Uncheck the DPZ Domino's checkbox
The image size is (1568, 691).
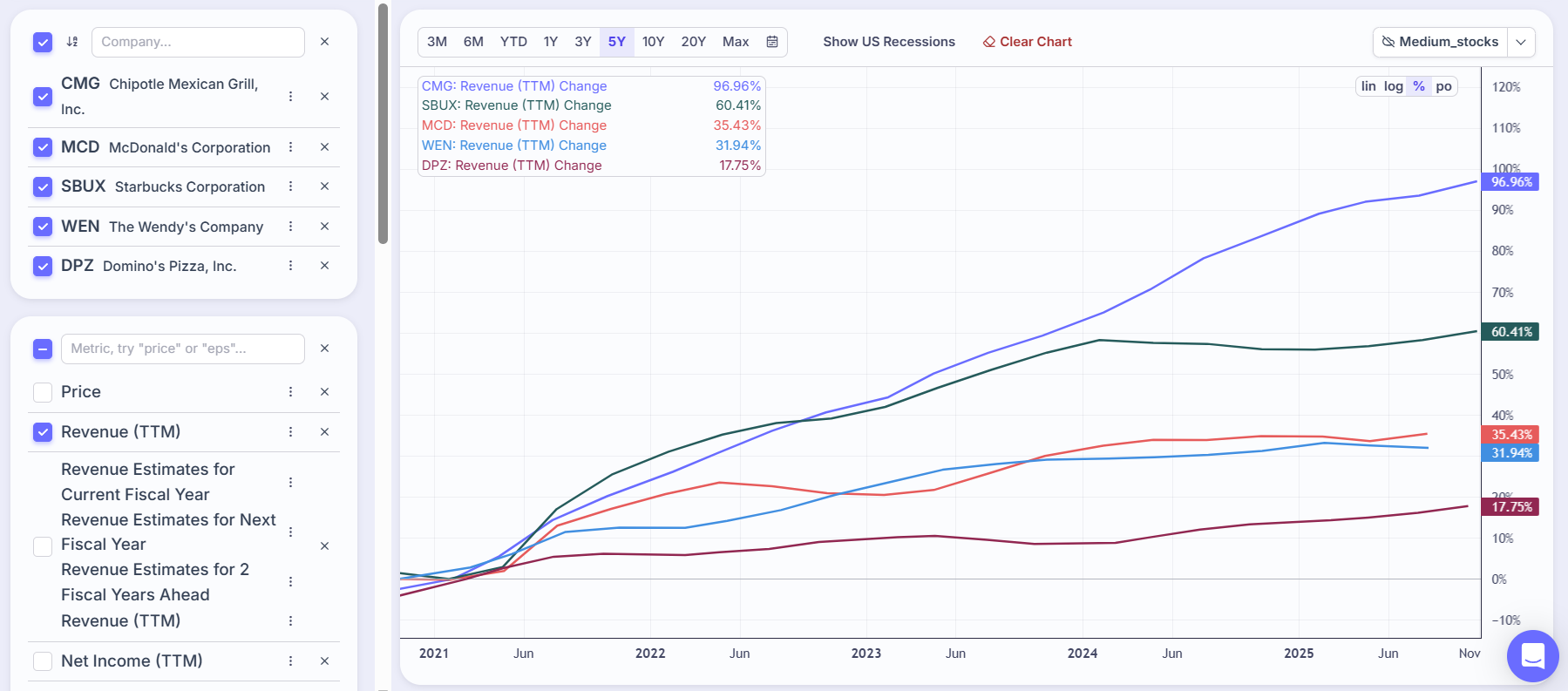coord(43,266)
